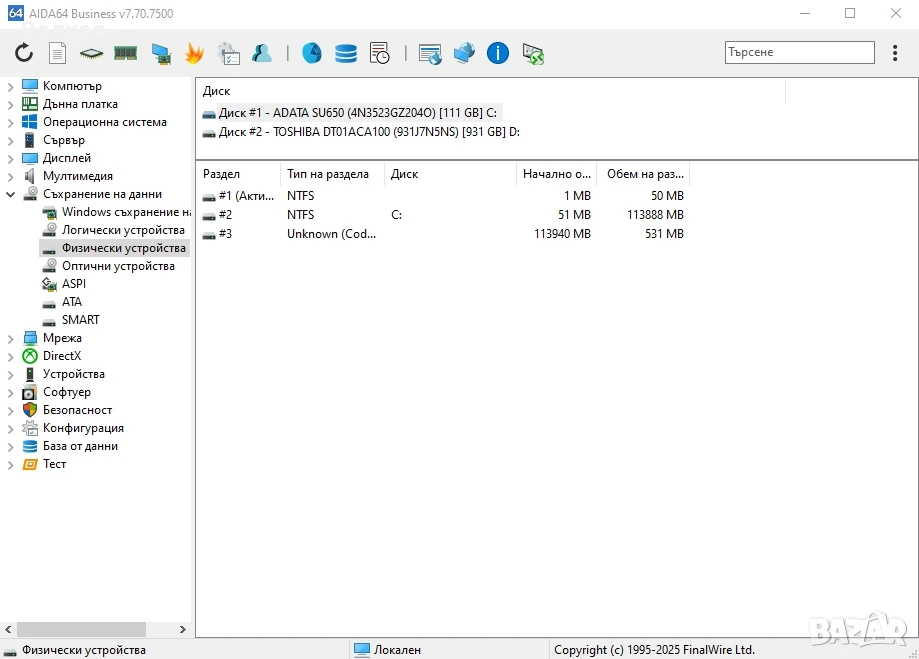Click the tree panel horizontal scrollbar right arrow

tap(183, 629)
